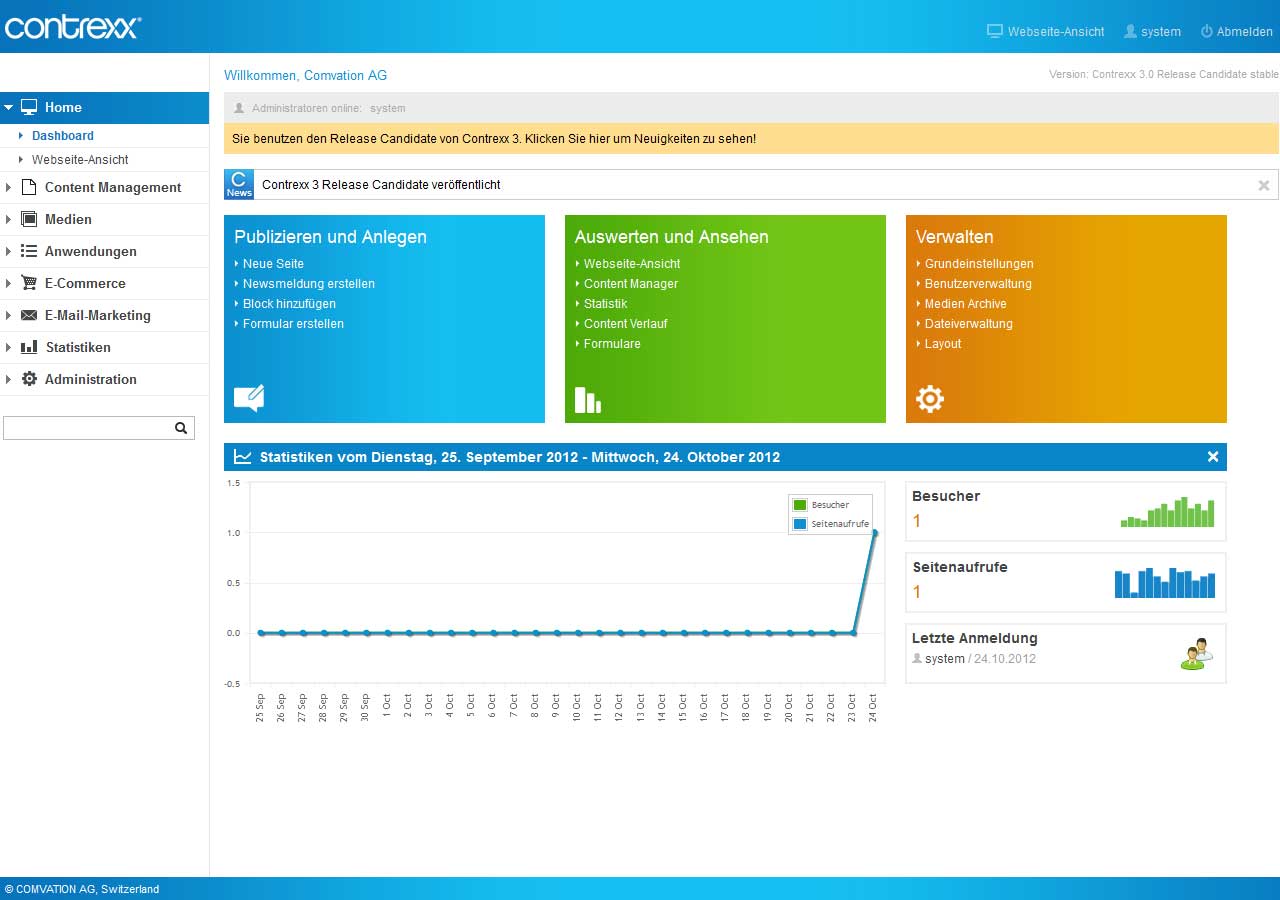The height and width of the screenshot is (900, 1280).
Task: Click the Administratoren online person icon
Action: 239,108
